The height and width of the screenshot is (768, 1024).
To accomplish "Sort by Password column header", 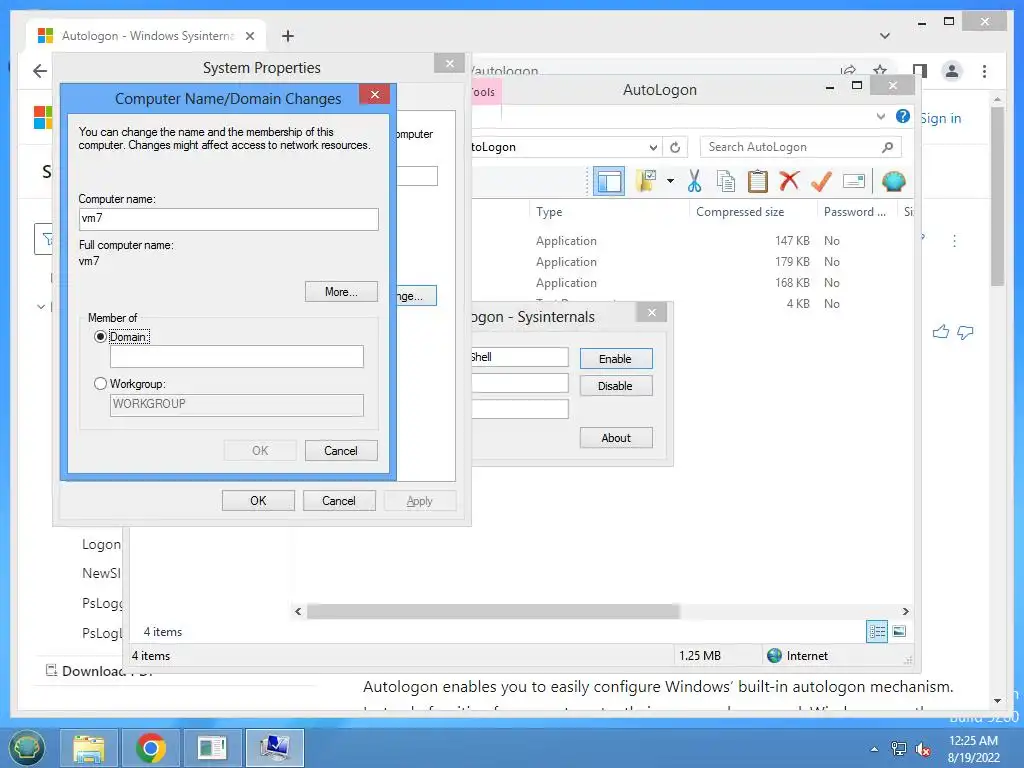I will click(x=856, y=212).
